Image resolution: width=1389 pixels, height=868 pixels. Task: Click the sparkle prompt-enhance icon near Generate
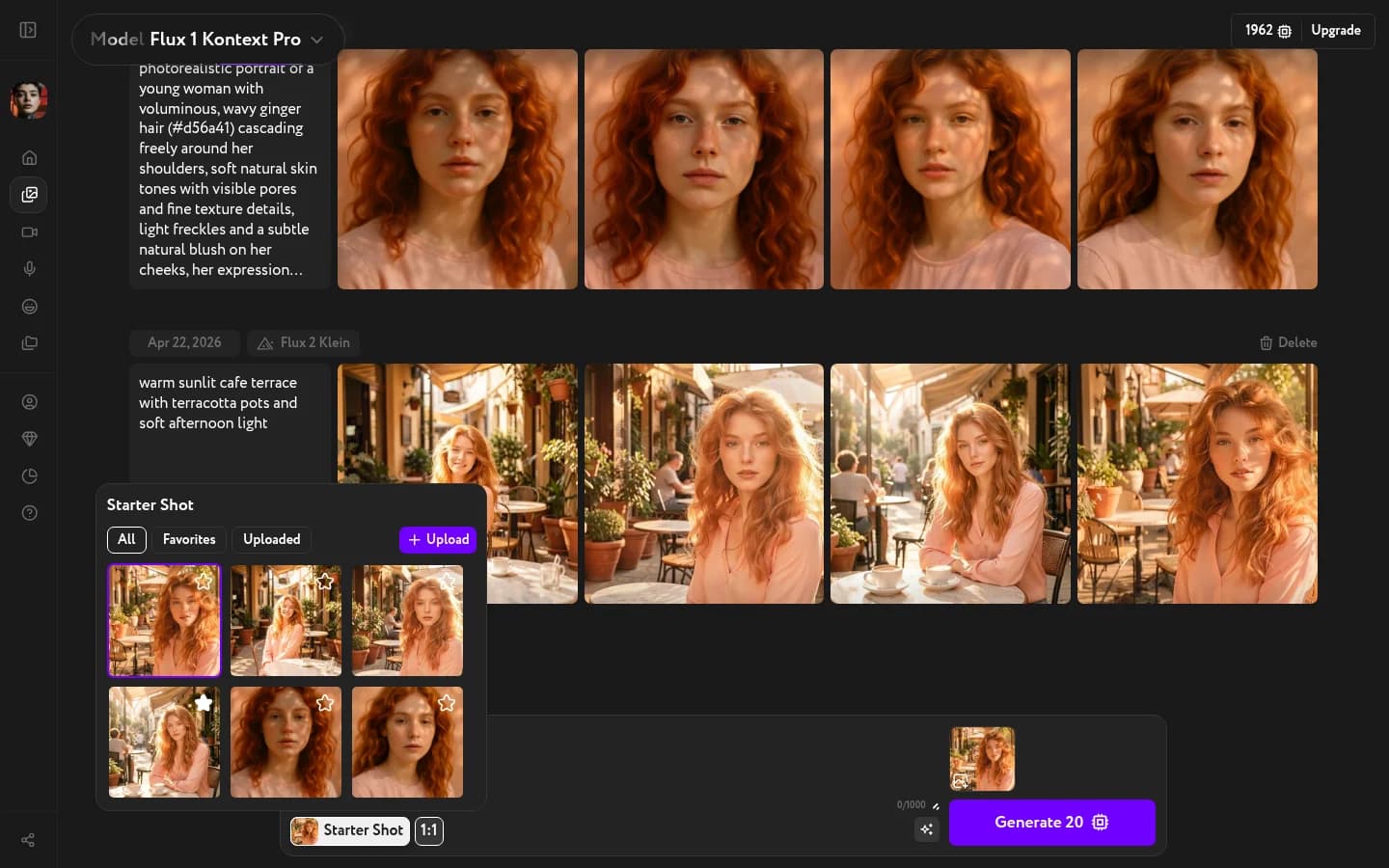click(x=926, y=829)
